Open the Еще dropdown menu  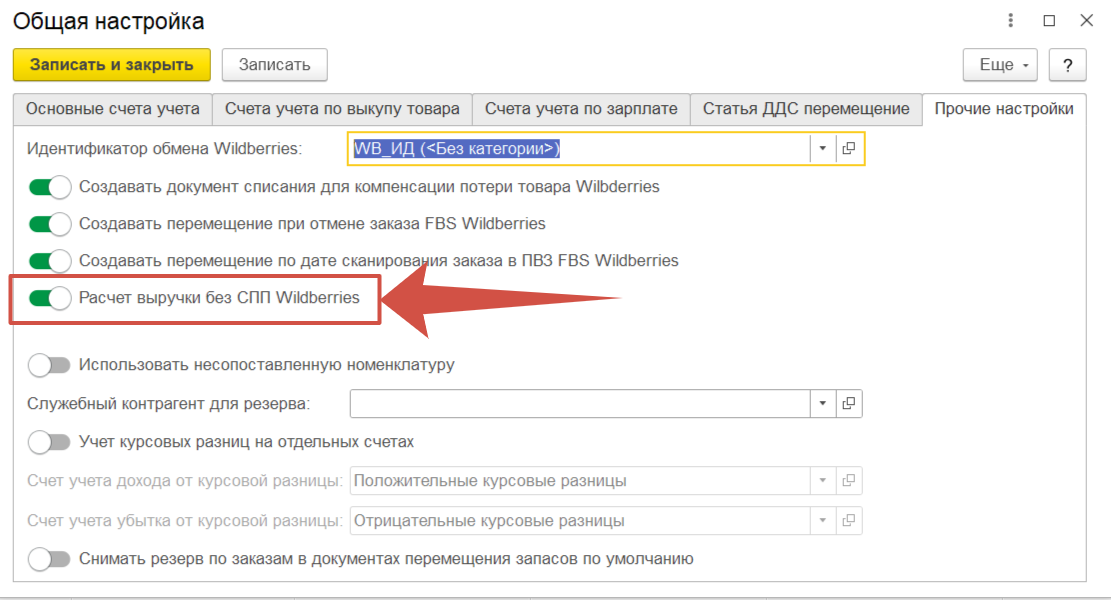tap(1000, 65)
